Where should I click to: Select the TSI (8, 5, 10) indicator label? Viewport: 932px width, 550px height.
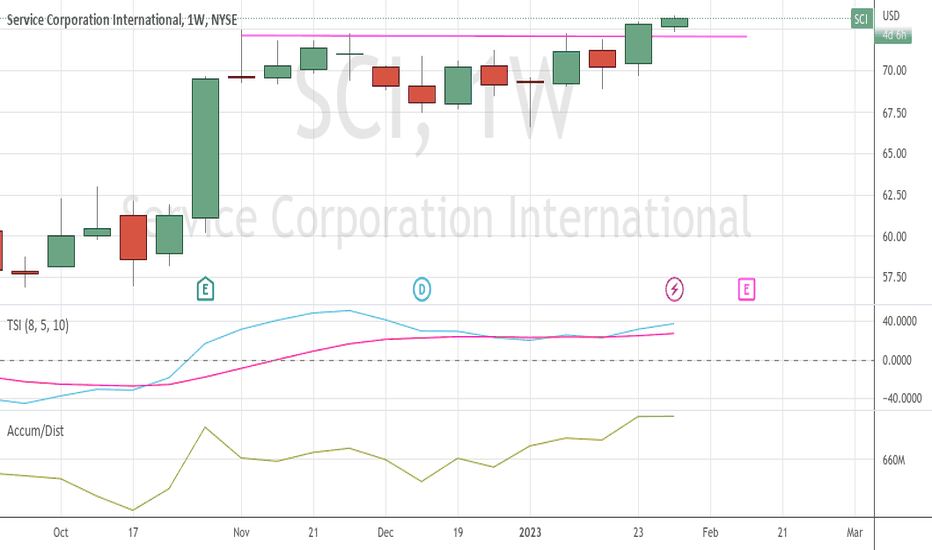click(37, 325)
